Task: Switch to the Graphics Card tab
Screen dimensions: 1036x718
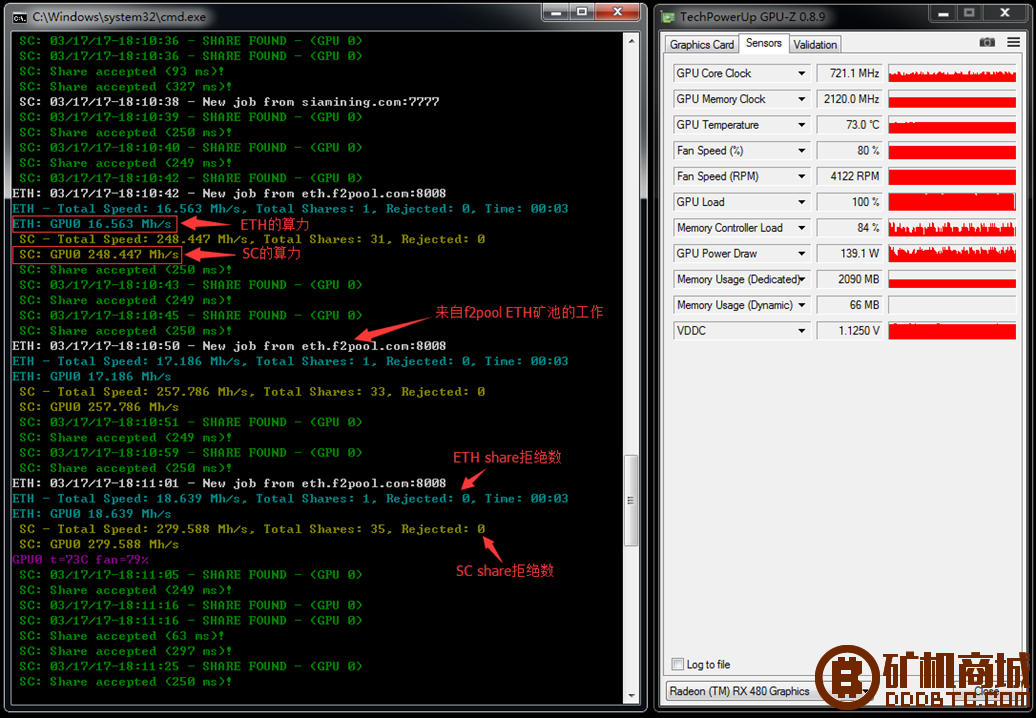Action: pos(701,44)
